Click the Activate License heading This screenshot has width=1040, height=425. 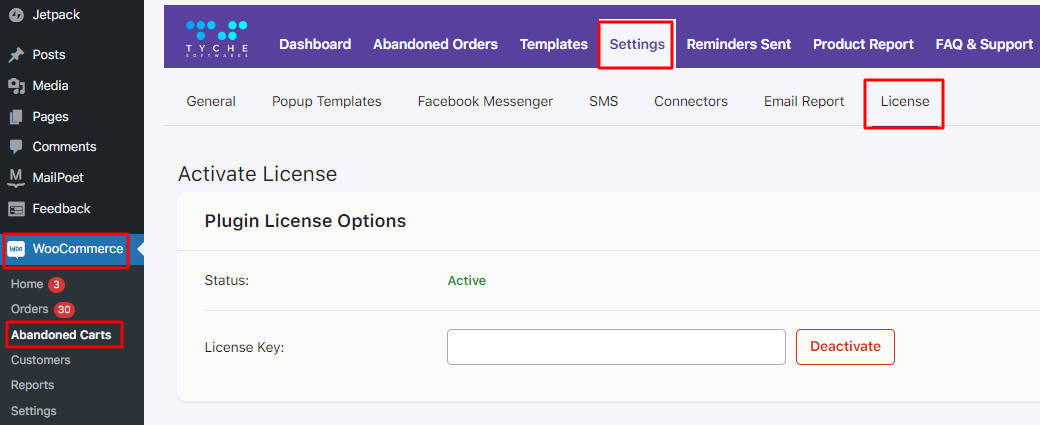coord(257,174)
